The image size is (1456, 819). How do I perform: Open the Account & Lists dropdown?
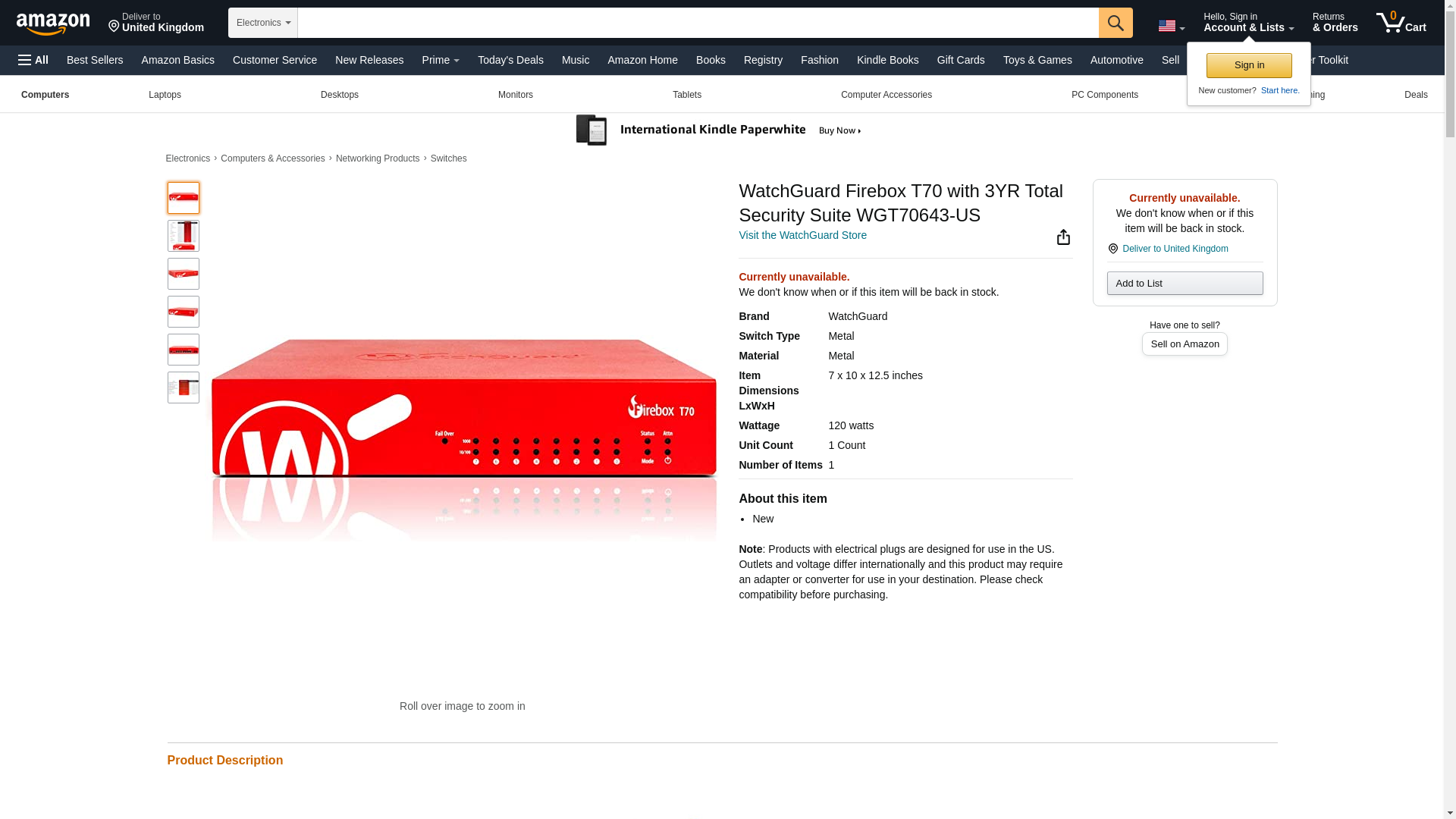(1248, 23)
